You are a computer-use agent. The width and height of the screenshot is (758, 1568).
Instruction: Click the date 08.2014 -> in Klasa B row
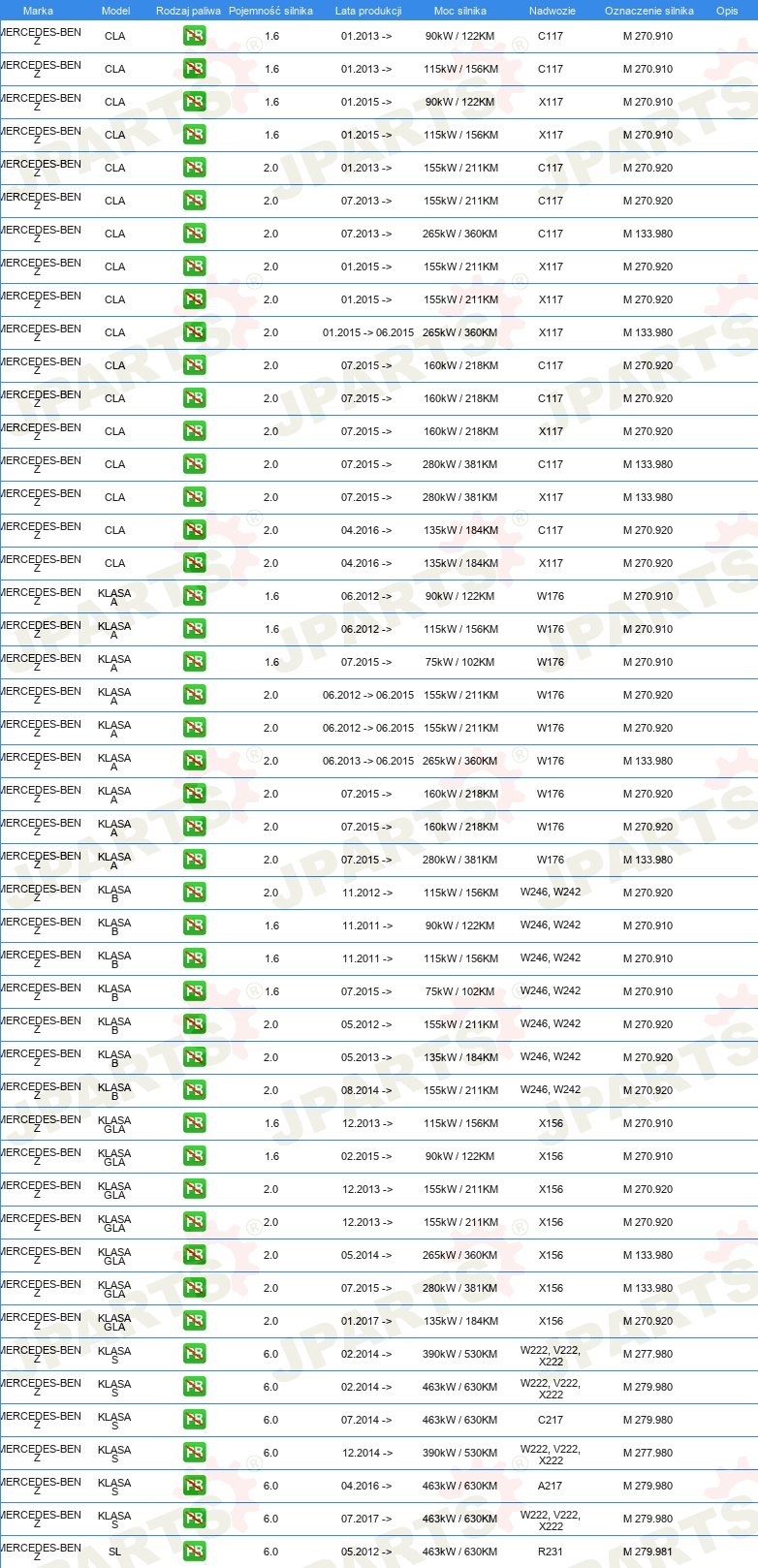(366, 1090)
